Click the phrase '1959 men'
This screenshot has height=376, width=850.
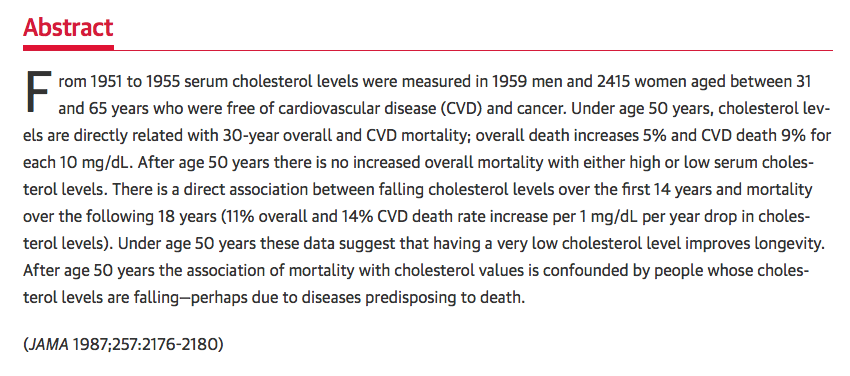[524, 81]
